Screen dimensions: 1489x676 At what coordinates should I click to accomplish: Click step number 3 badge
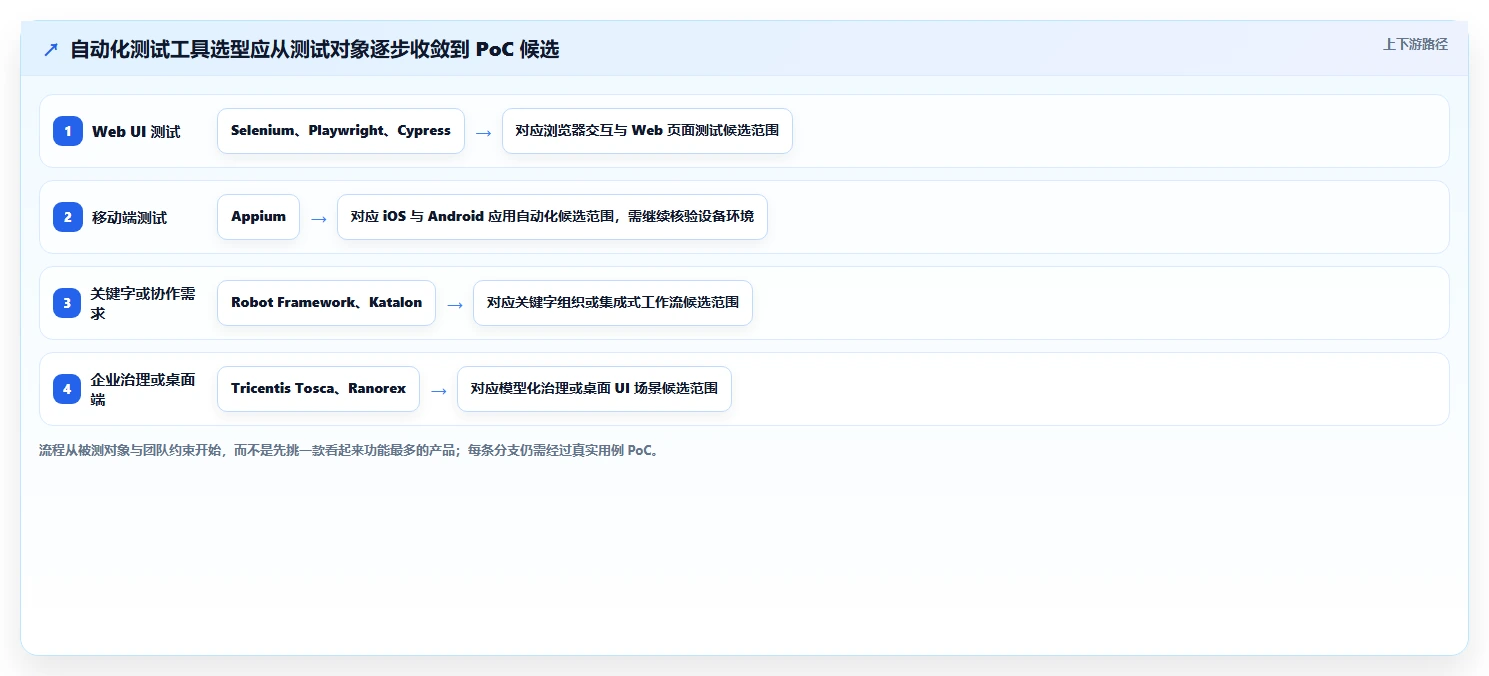(x=68, y=303)
